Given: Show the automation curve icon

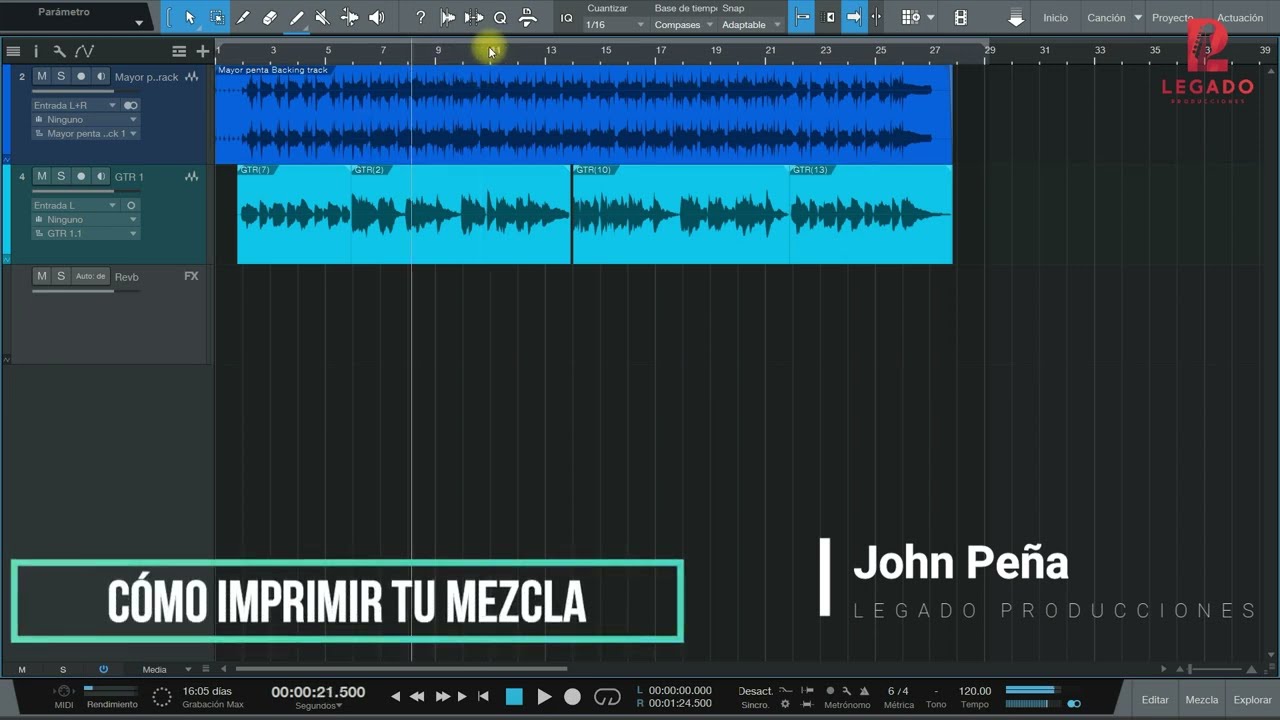Looking at the screenshot, I should (x=84, y=51).
